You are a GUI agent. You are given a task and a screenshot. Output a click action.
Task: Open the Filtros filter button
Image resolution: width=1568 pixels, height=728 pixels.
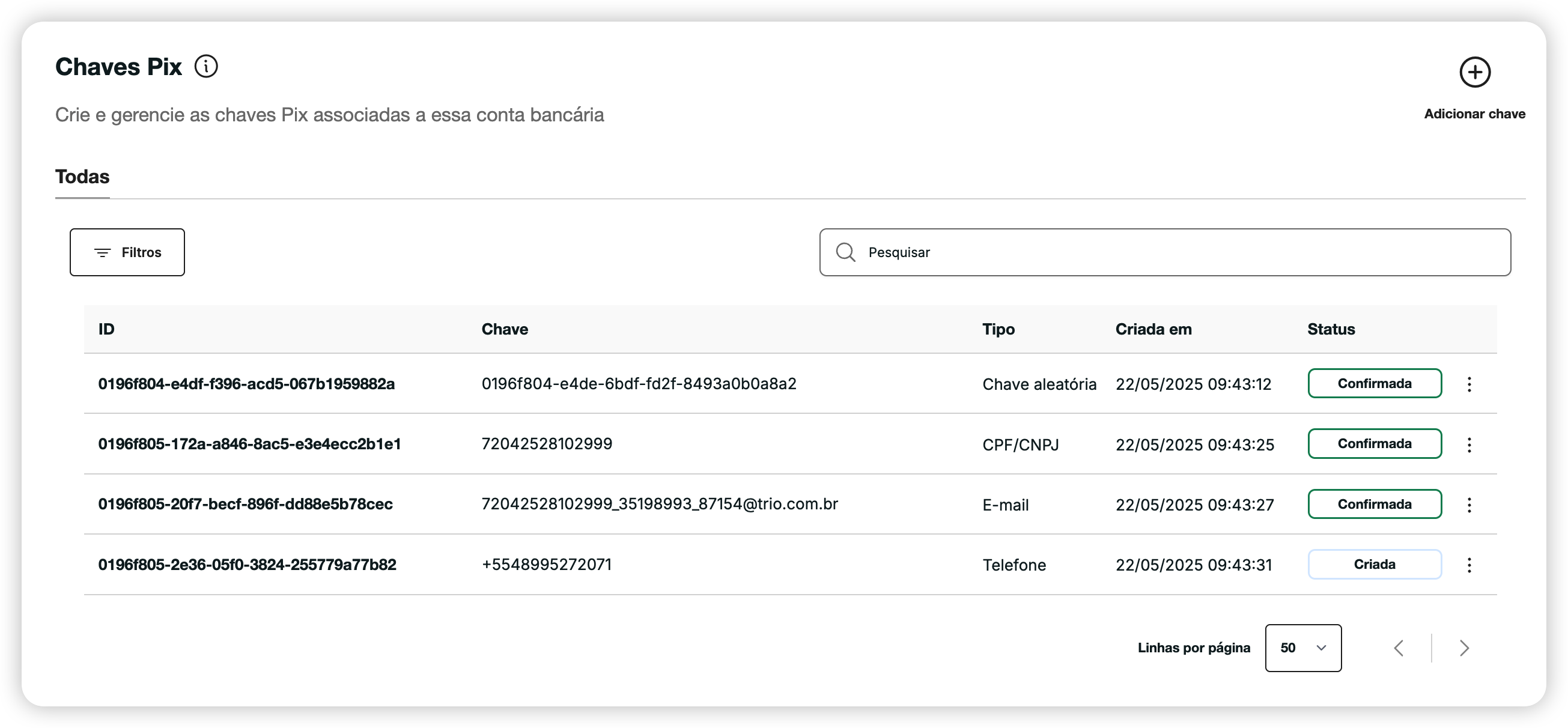(x=127, y=252)
